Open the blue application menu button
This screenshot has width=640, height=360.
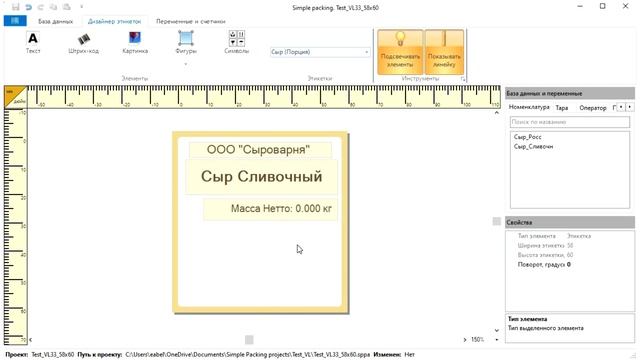coord(15,21)
